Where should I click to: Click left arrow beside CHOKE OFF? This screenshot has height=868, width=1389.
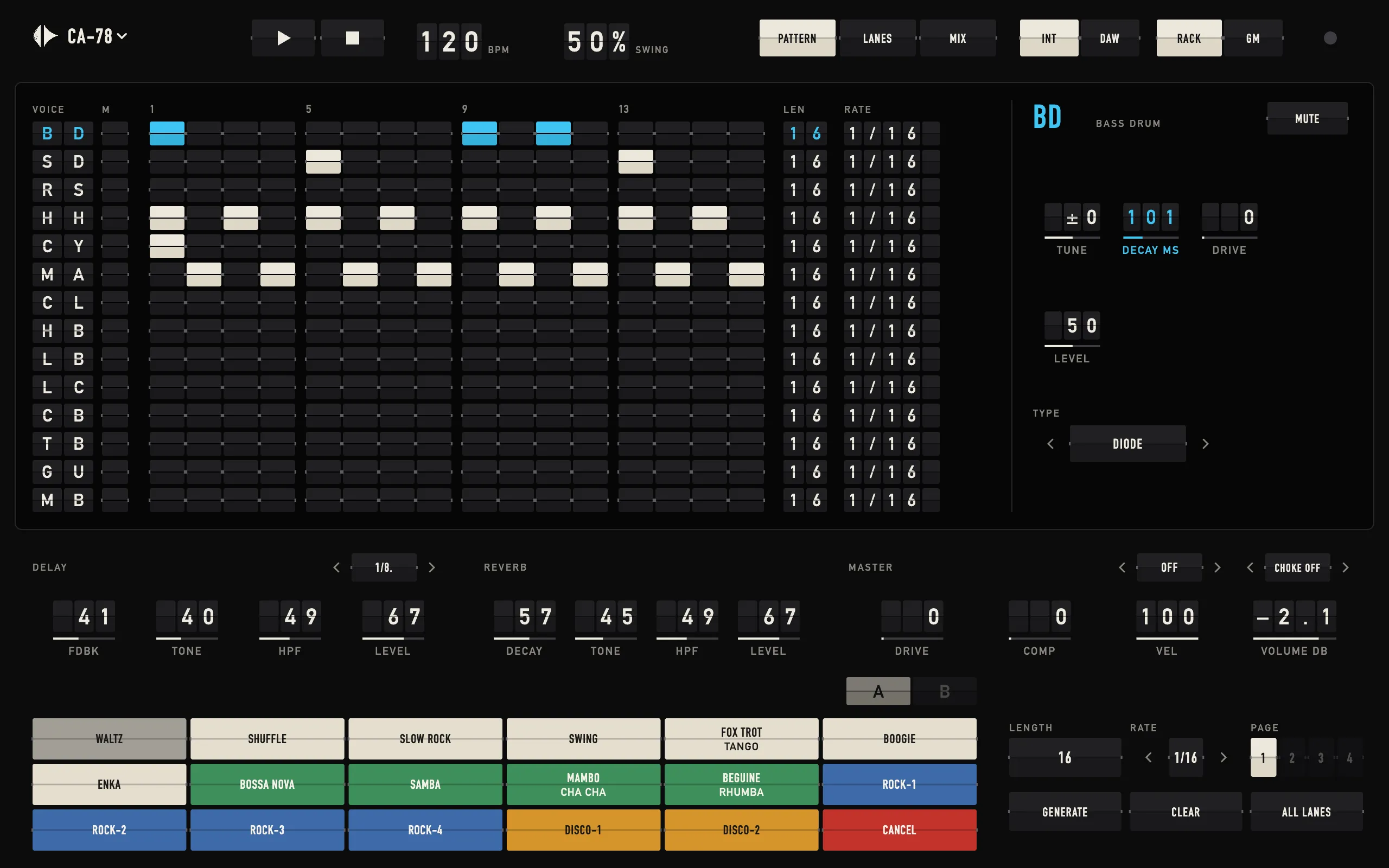1250,567
